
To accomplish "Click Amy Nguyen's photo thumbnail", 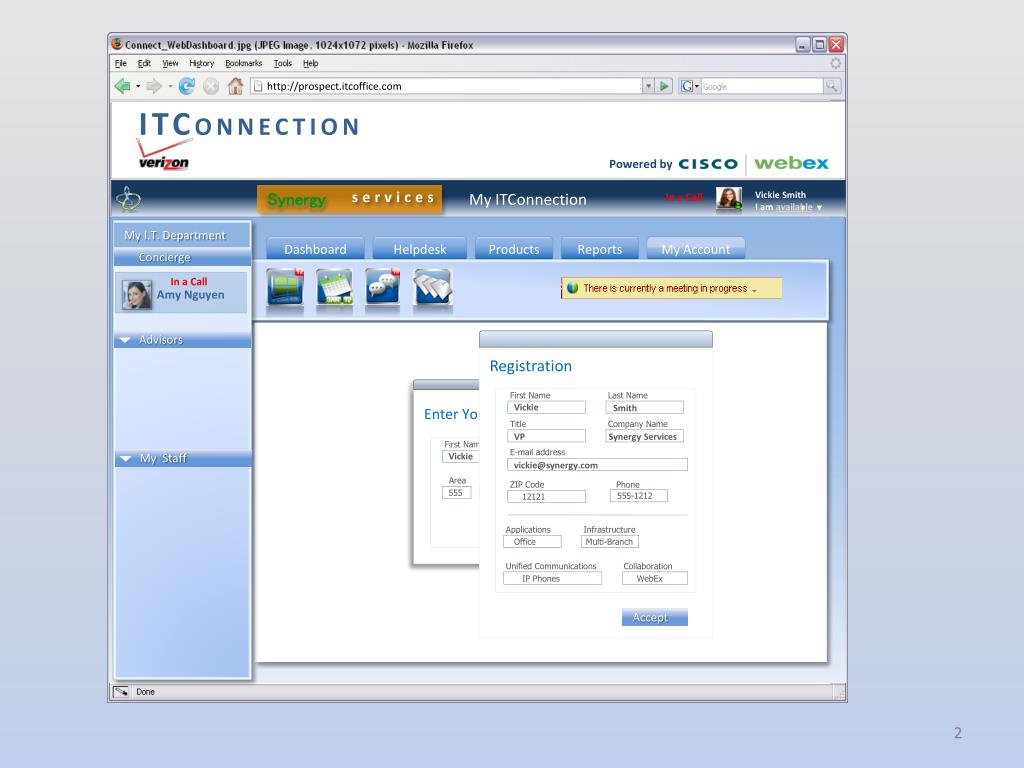I will 136,294.
